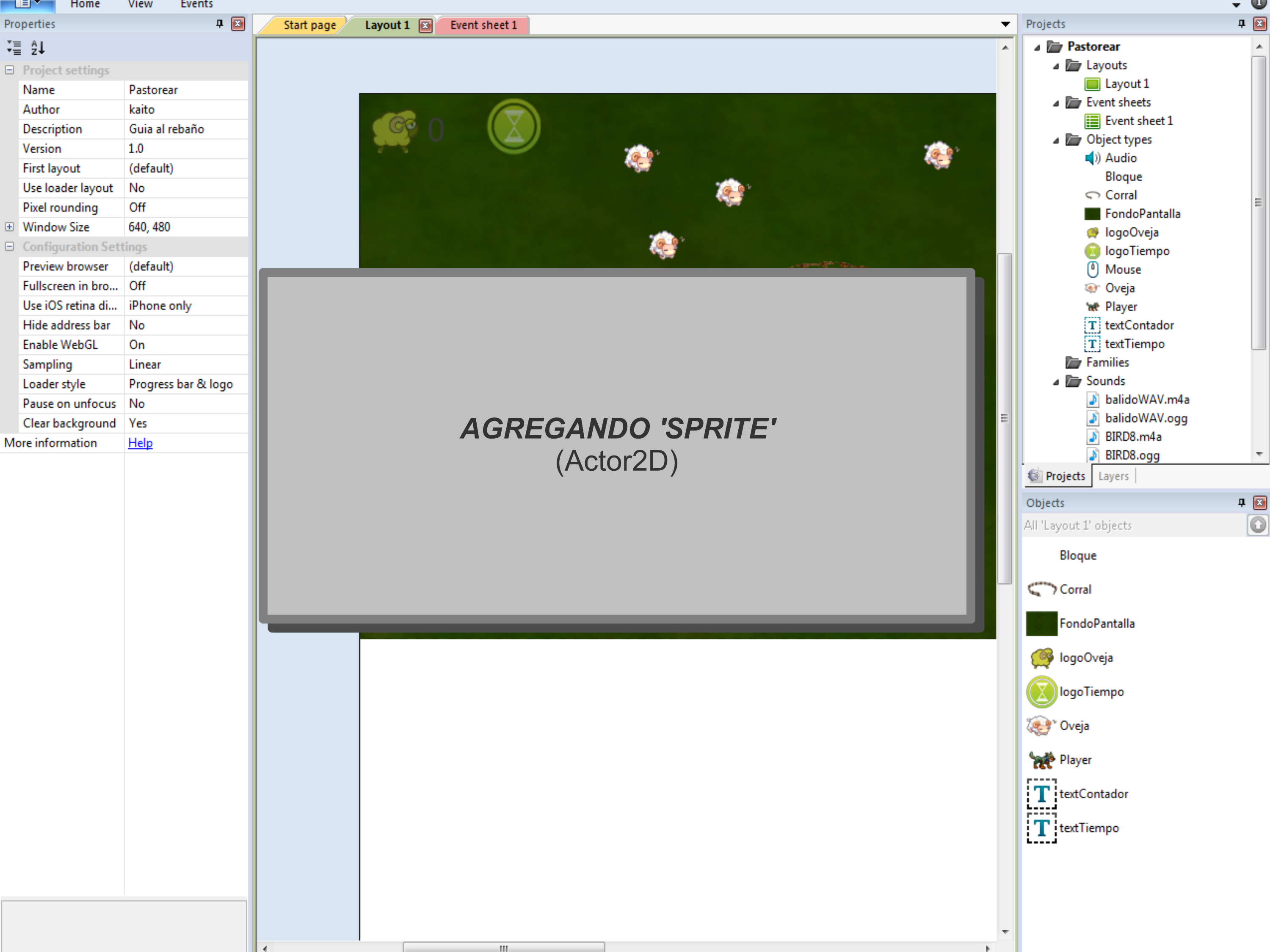Click the logoTiempo sprite icon

tap(1042, 691)
